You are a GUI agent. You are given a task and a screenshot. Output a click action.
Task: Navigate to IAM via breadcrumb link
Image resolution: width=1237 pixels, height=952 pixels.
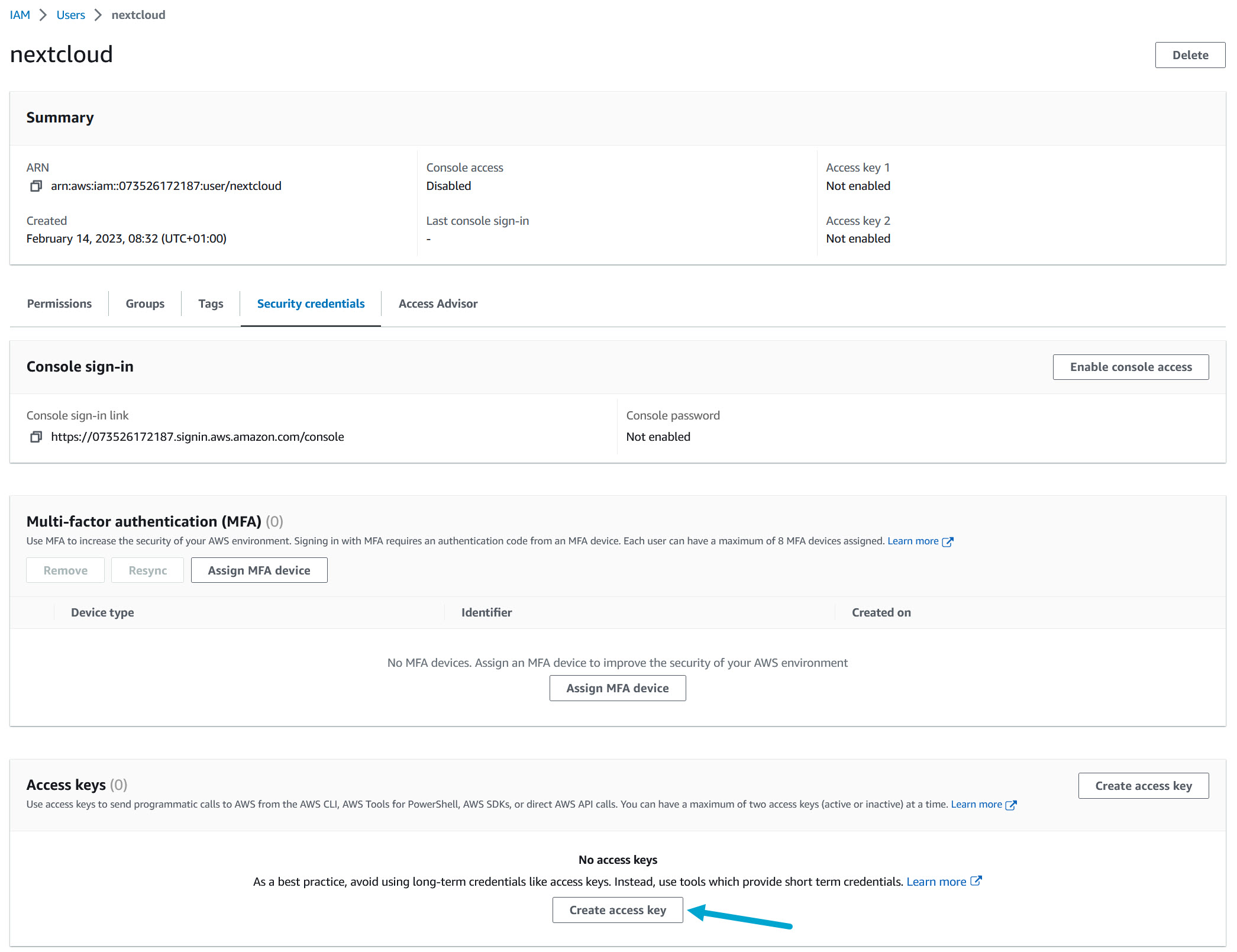point(20,14)
